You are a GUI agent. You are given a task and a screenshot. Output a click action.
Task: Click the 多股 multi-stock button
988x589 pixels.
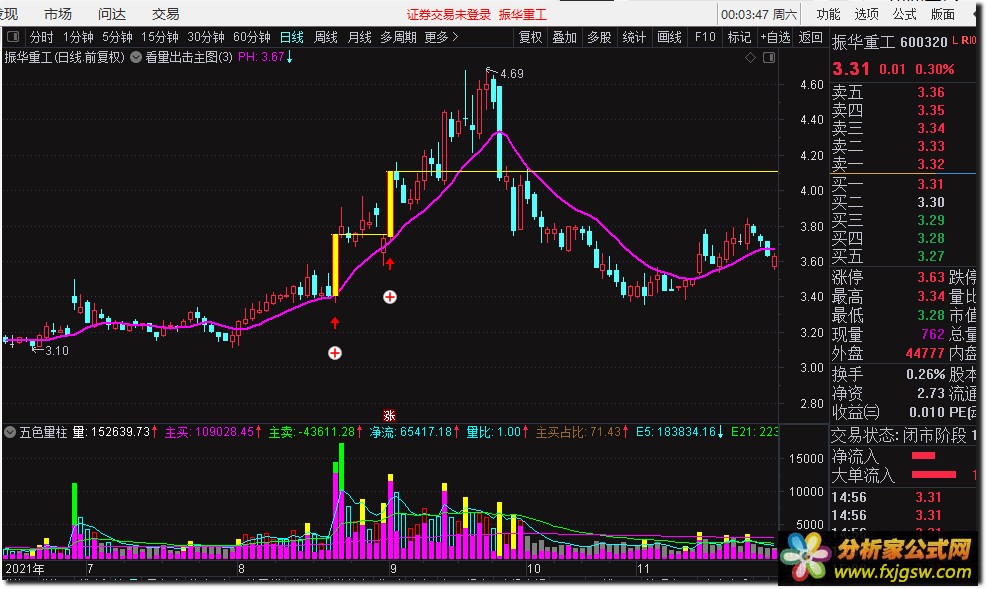pos(599,37)
